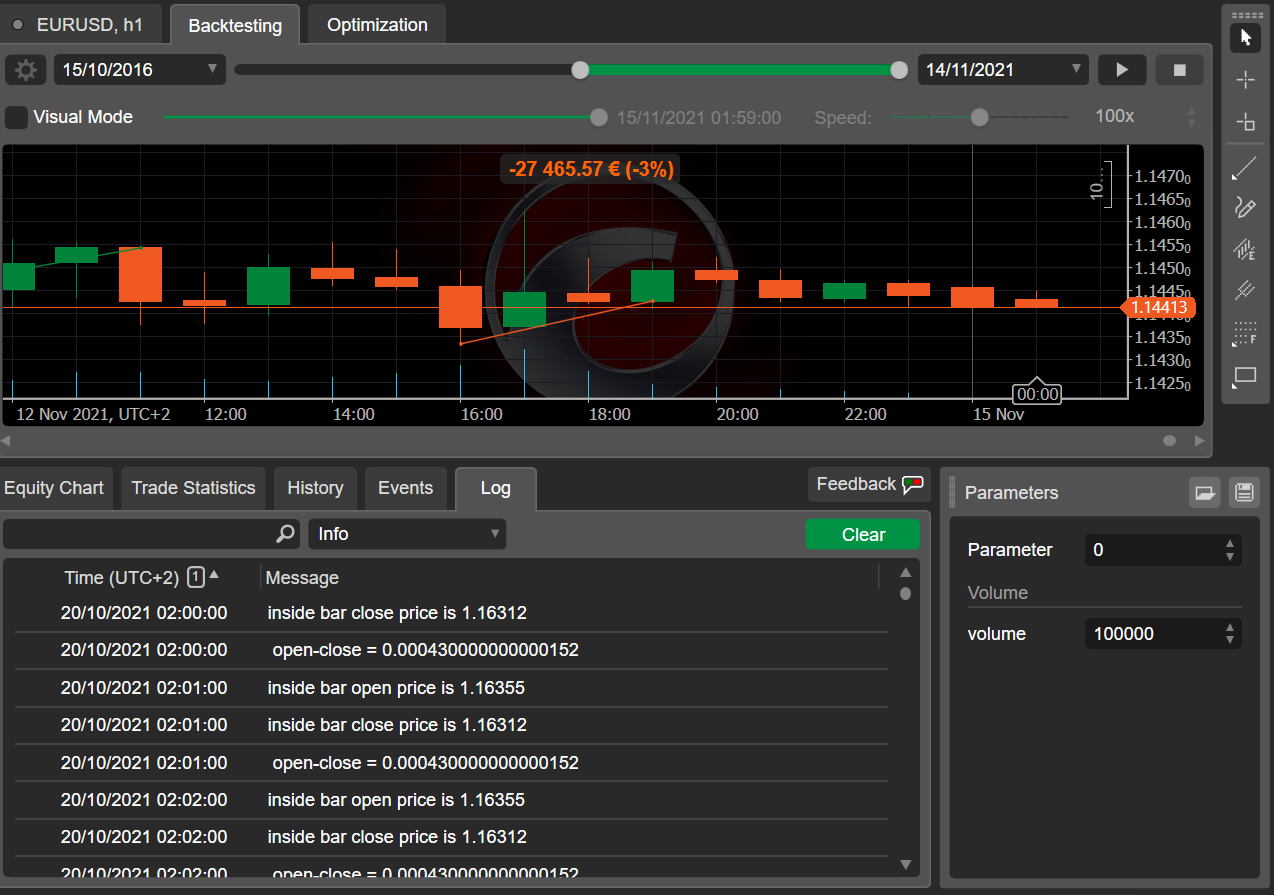Choose the Fibonacci tool marked F

(1245, 333)
